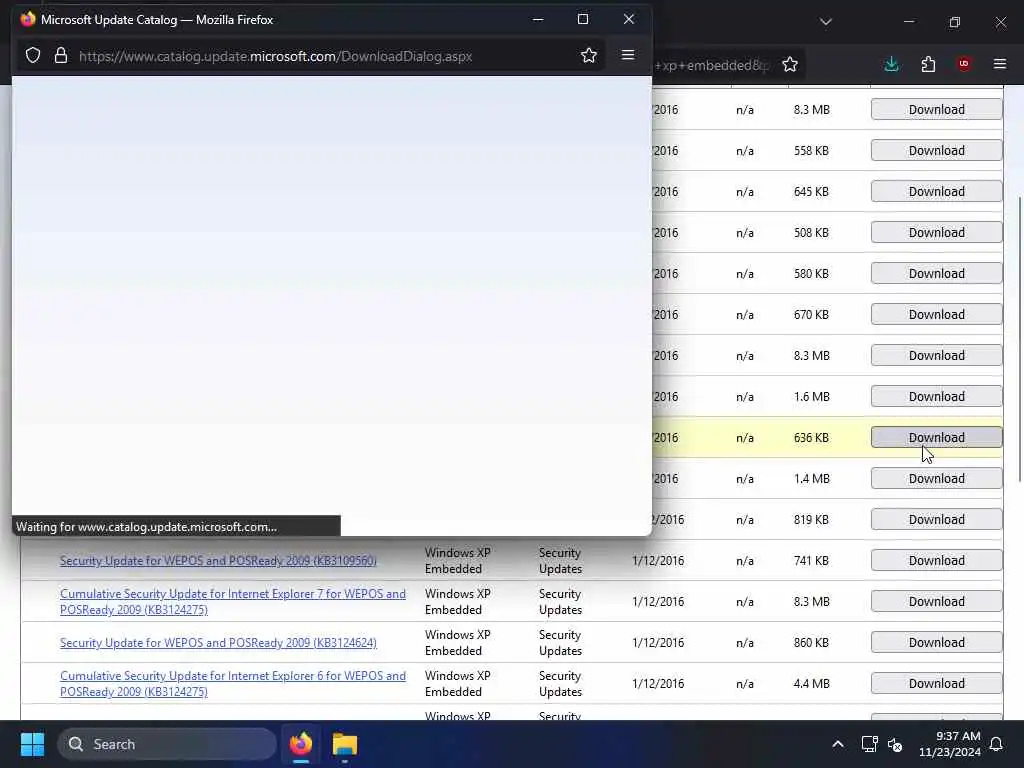1024x768 pixels.
Task: Download the 670 KB update
Action: (936, 314)
